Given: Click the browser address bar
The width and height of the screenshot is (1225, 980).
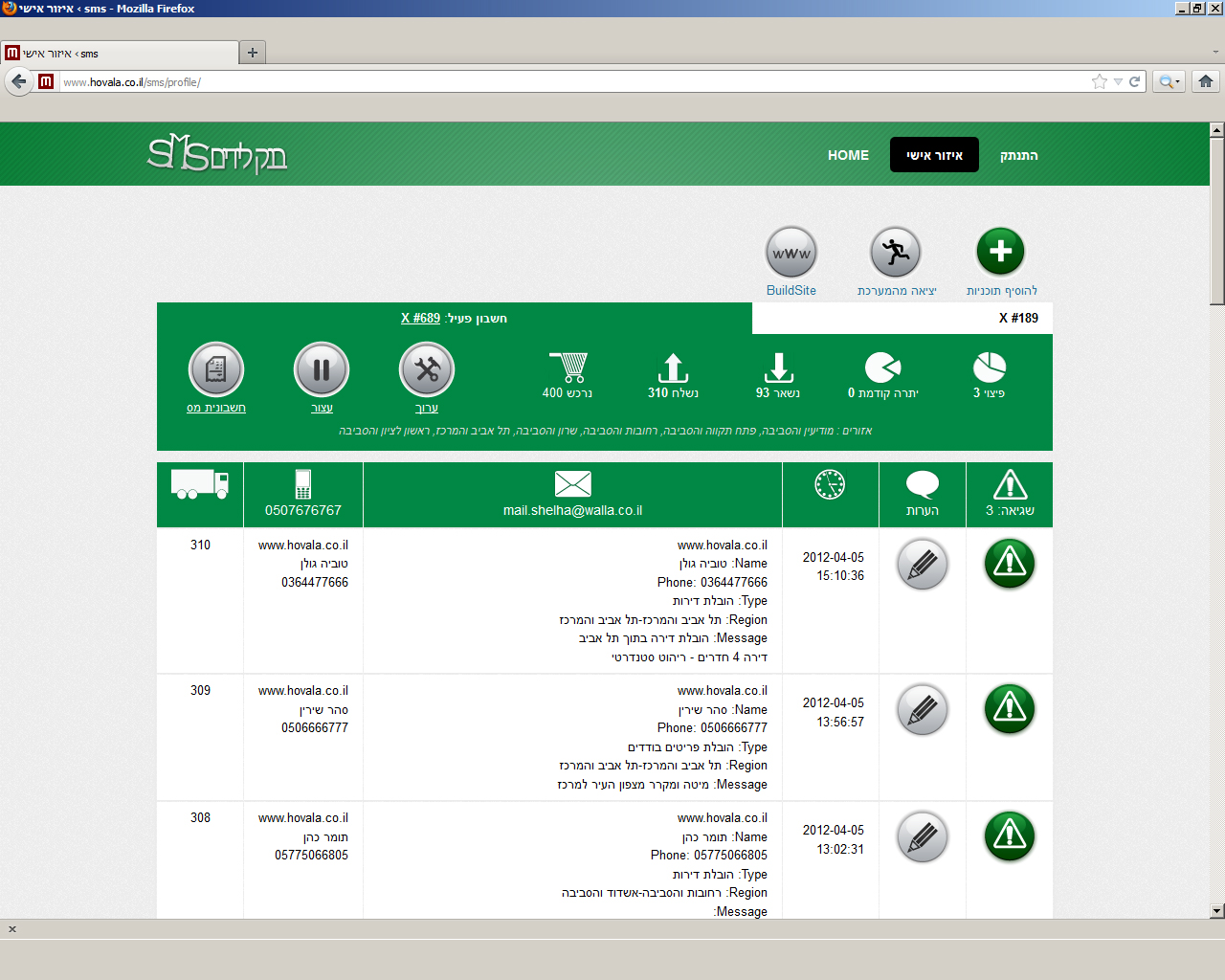Looking at the screenshot, I should tap(574, 82).
